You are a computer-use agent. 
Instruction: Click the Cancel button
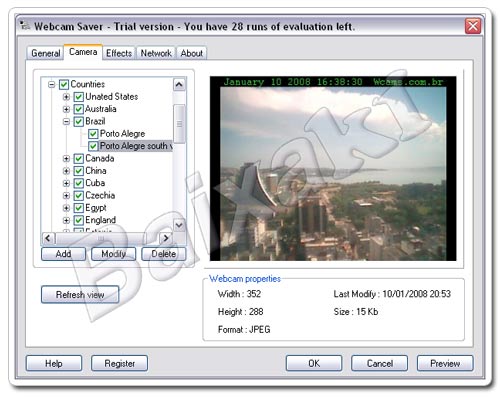click(379, 363)
